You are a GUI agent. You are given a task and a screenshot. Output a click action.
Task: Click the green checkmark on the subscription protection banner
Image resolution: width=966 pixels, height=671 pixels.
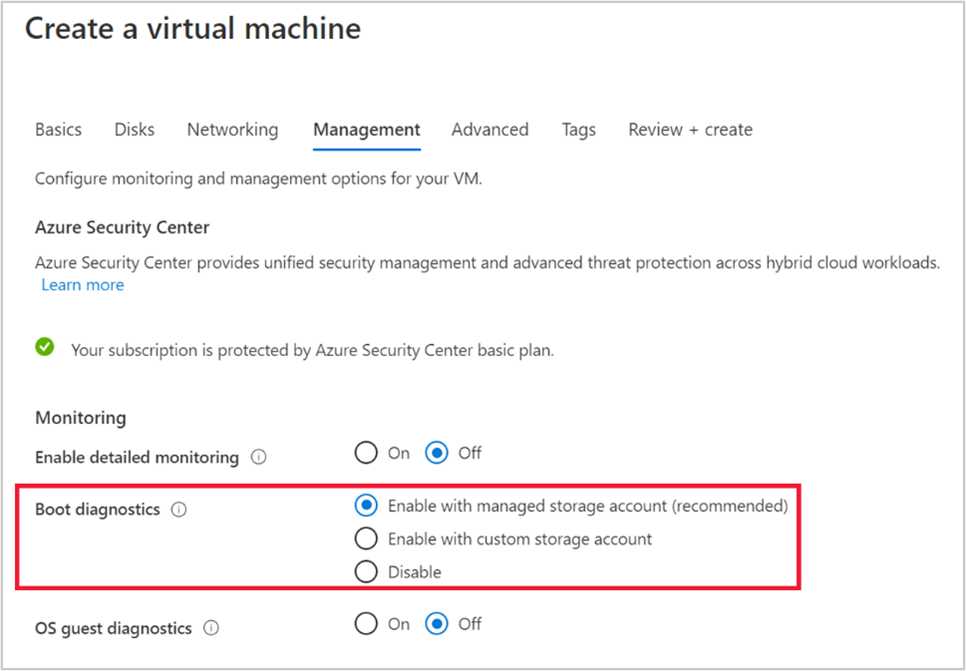44,345
